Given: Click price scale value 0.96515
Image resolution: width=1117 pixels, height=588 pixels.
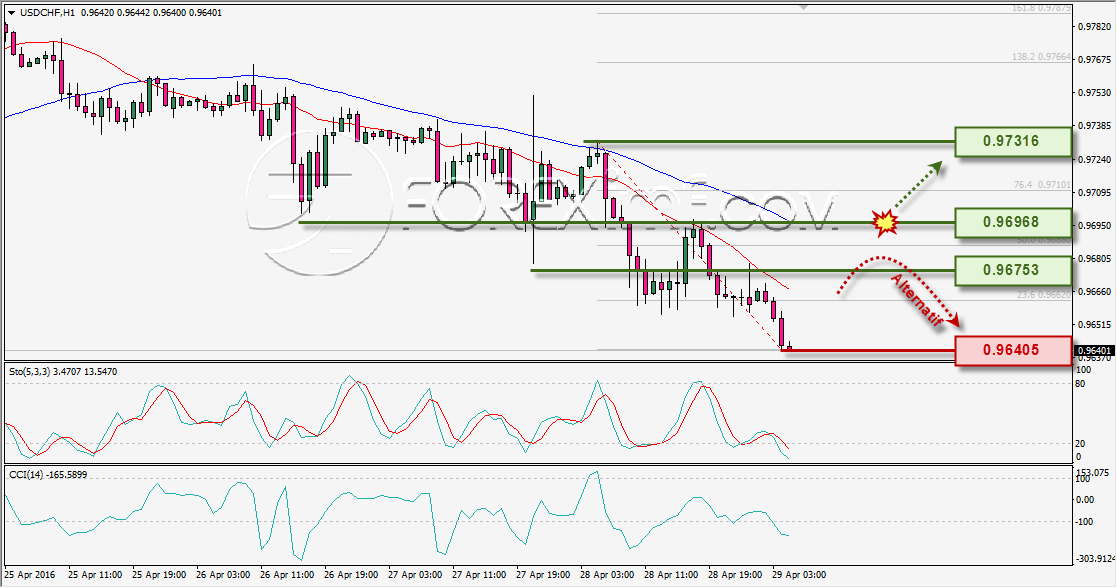Looking at the screenshot, I should 1094,324.
